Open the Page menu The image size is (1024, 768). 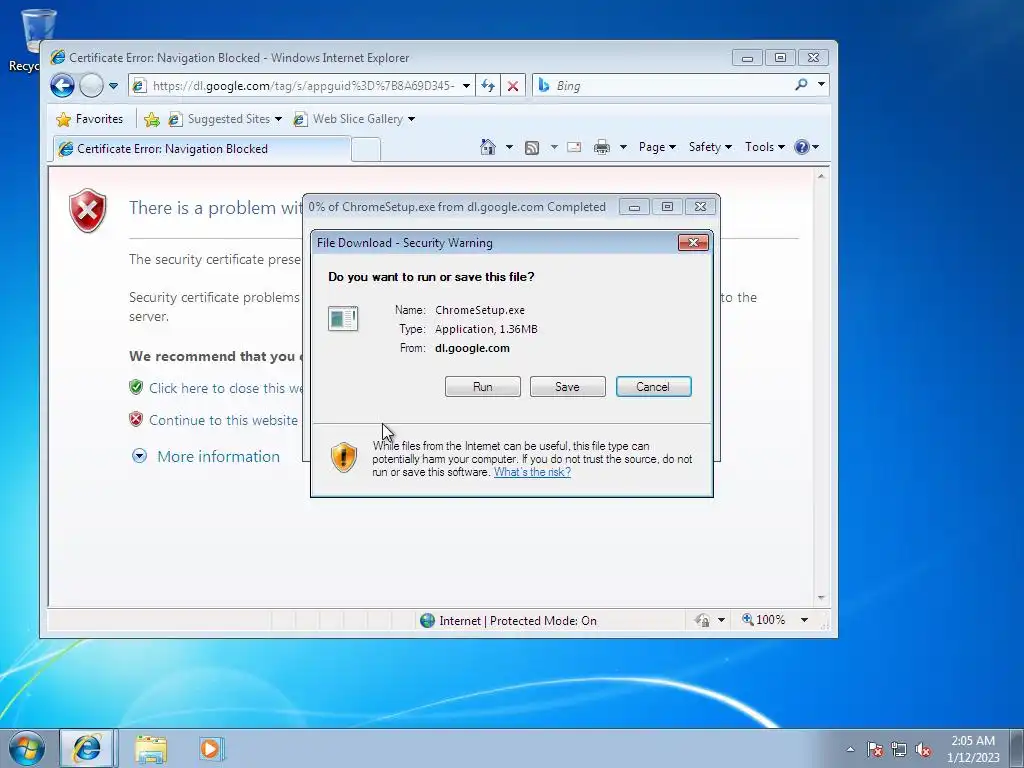[x=657, y=147]
